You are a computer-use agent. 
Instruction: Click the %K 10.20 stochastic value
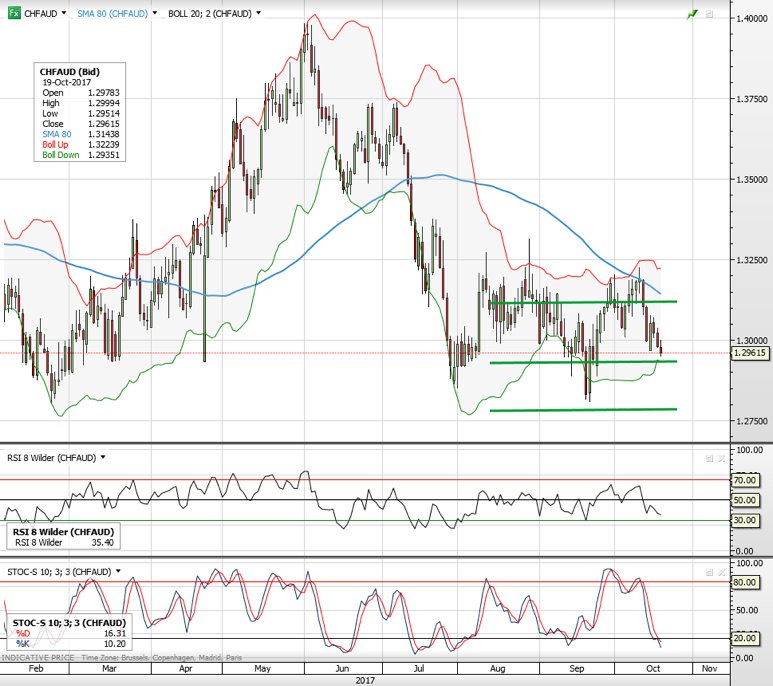pyautogui.click(x=114, y=644)
